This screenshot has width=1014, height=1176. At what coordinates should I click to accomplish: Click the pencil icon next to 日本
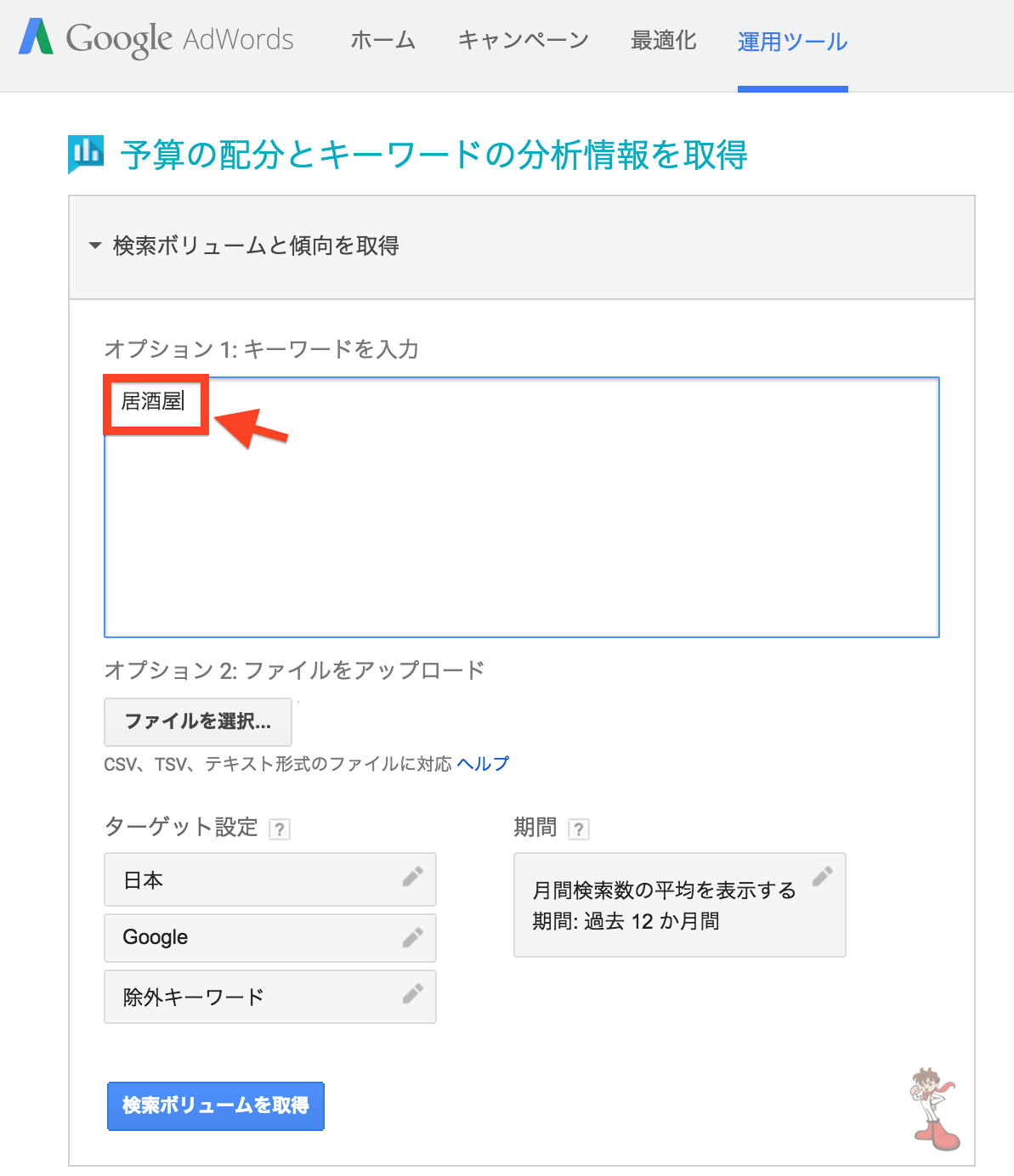coord(413,877)
